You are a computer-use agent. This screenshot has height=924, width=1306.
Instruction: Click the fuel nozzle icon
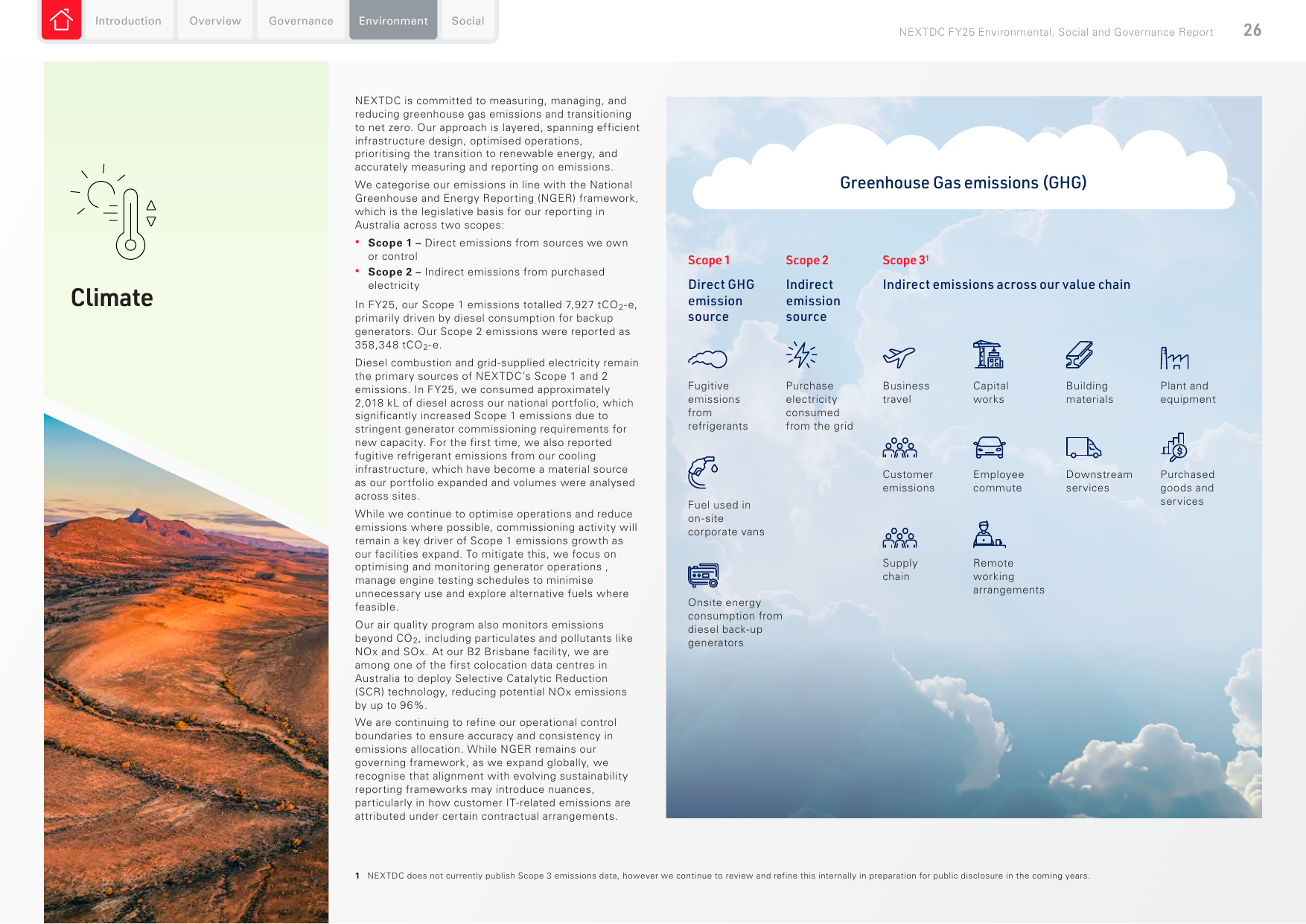(x=703, y=472)
